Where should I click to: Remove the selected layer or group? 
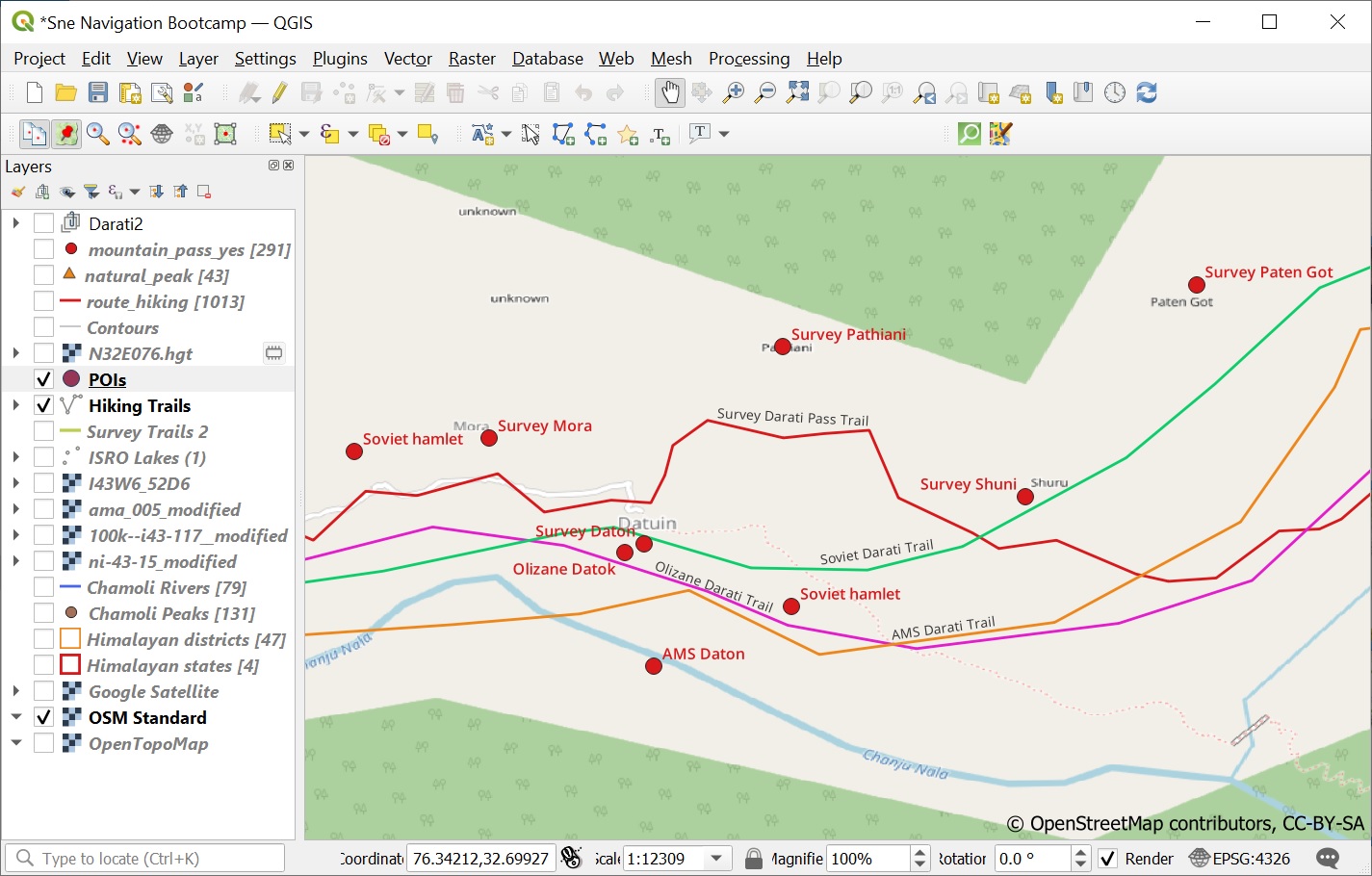(x=204, y=192)
